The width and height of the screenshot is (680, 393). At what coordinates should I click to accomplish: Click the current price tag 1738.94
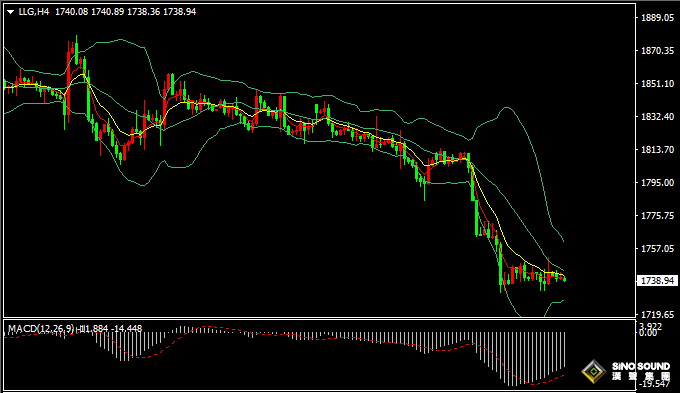(x=657, y=281)
